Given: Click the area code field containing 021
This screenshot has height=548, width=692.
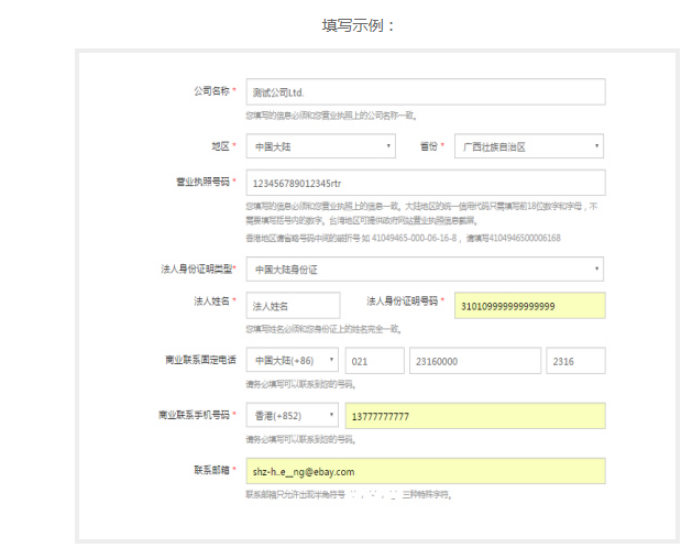Looking at the screenshot, I should tap(373, 361).
